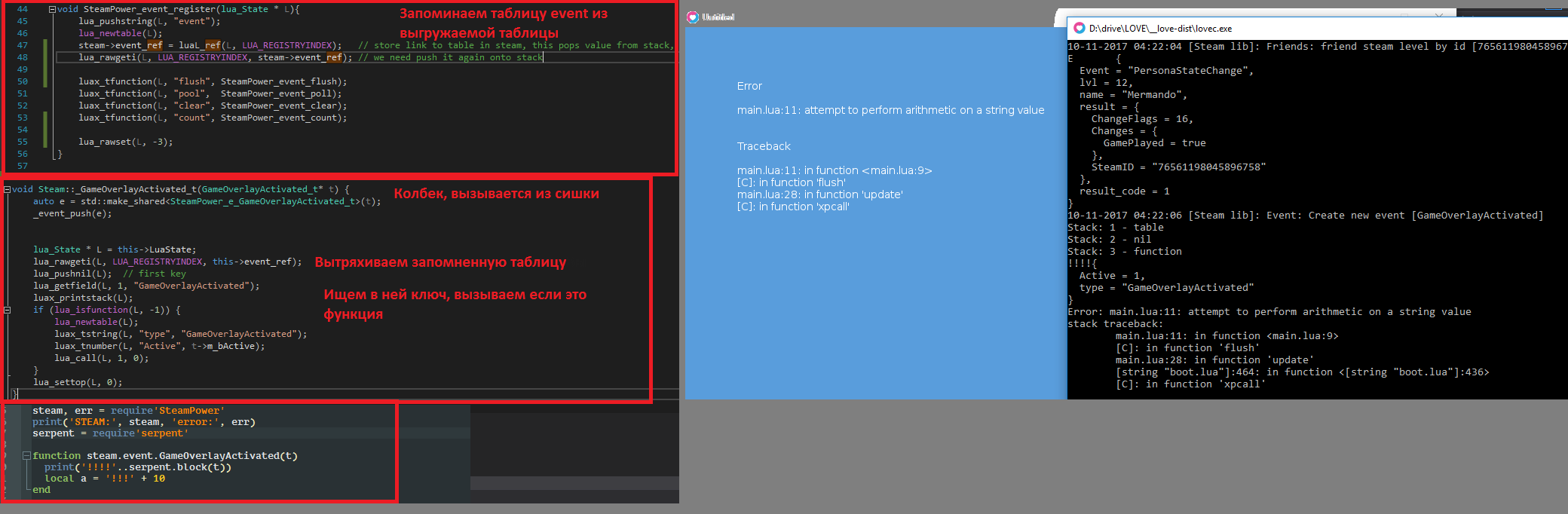
Task: Collapse the Steam::_GameOverlayActivated_t function fold marker
Action: point(7,189)
